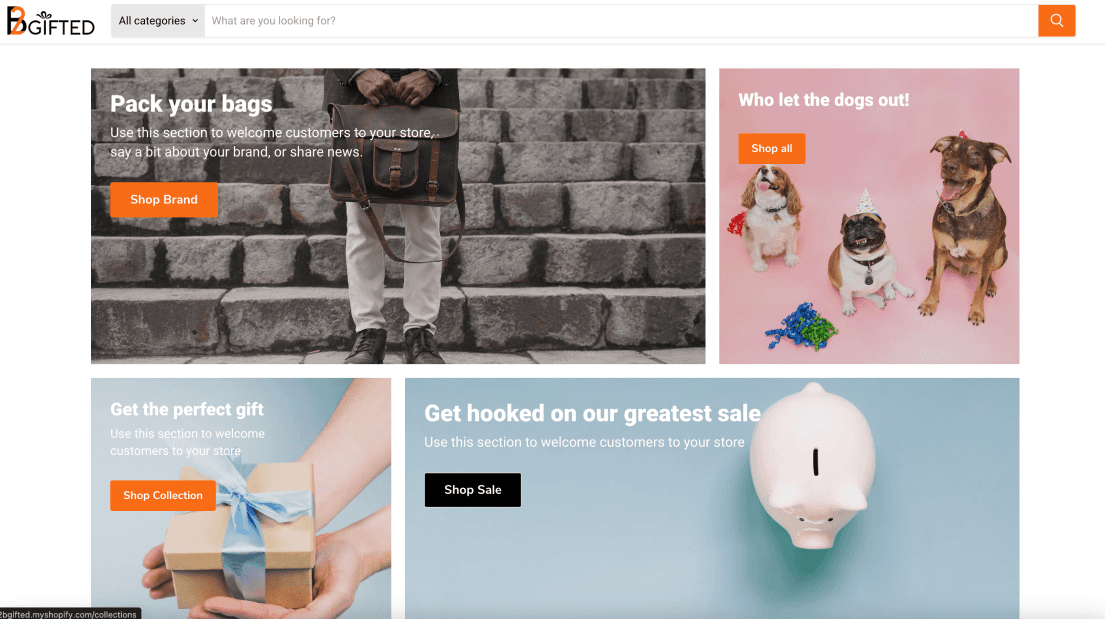Viewport: 1105px width, 619px height.
Task: Click the black Shop Sale button
Action: pos(473,490)
